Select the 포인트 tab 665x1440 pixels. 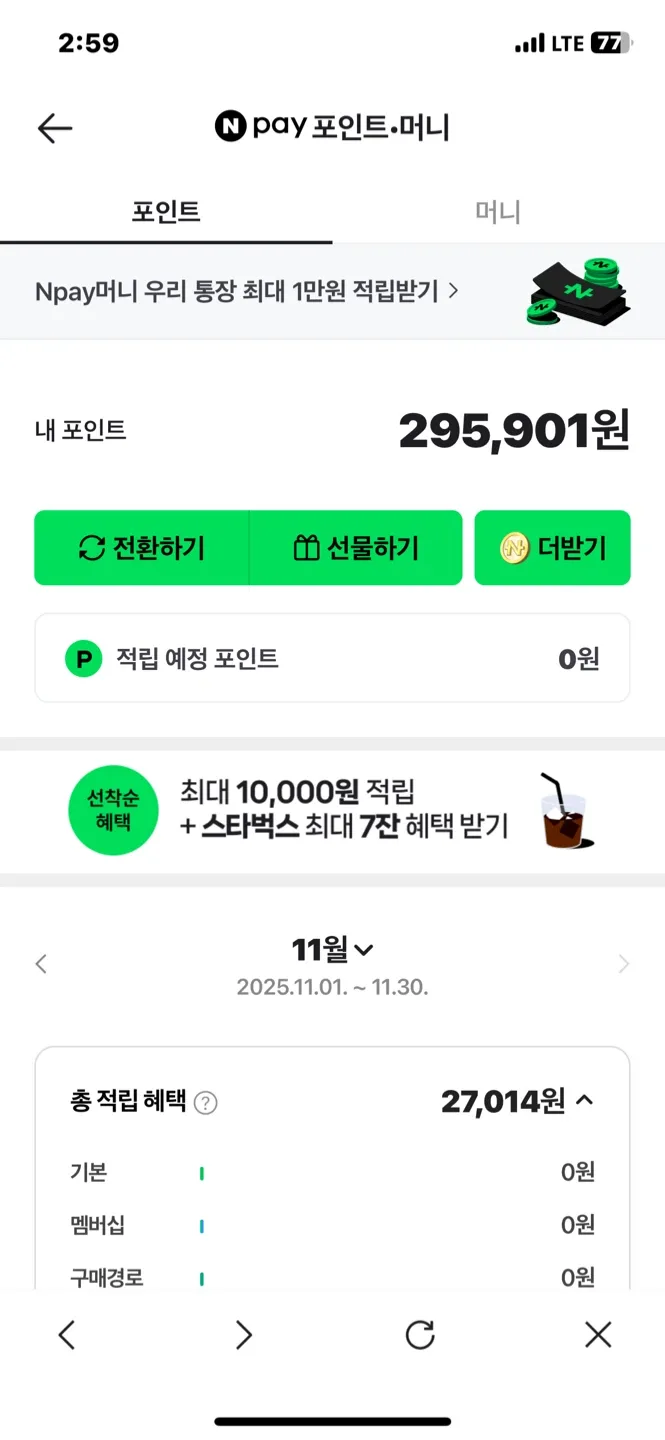[166, 212]
